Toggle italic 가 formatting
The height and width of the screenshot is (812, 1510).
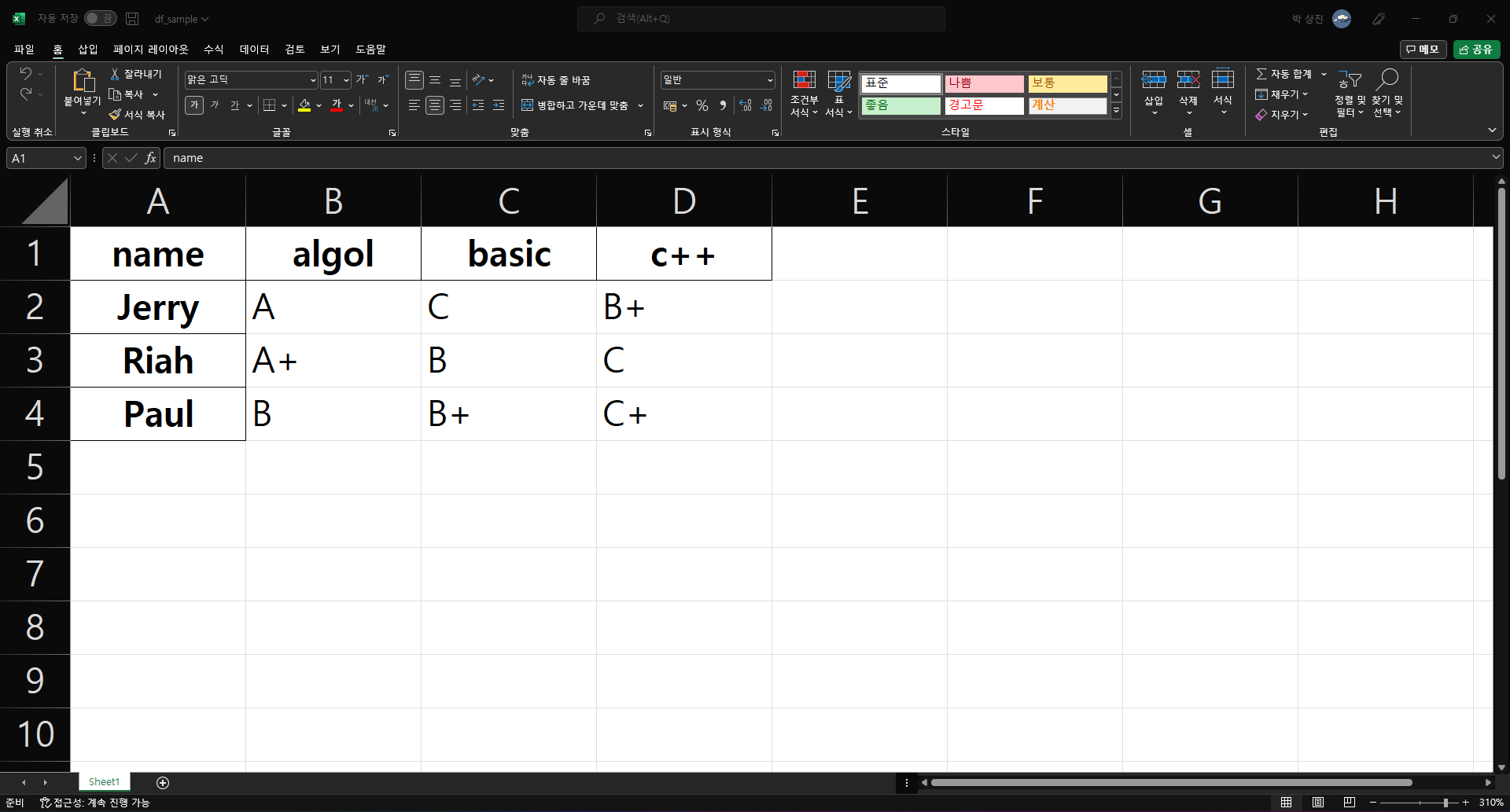[215, 105]
